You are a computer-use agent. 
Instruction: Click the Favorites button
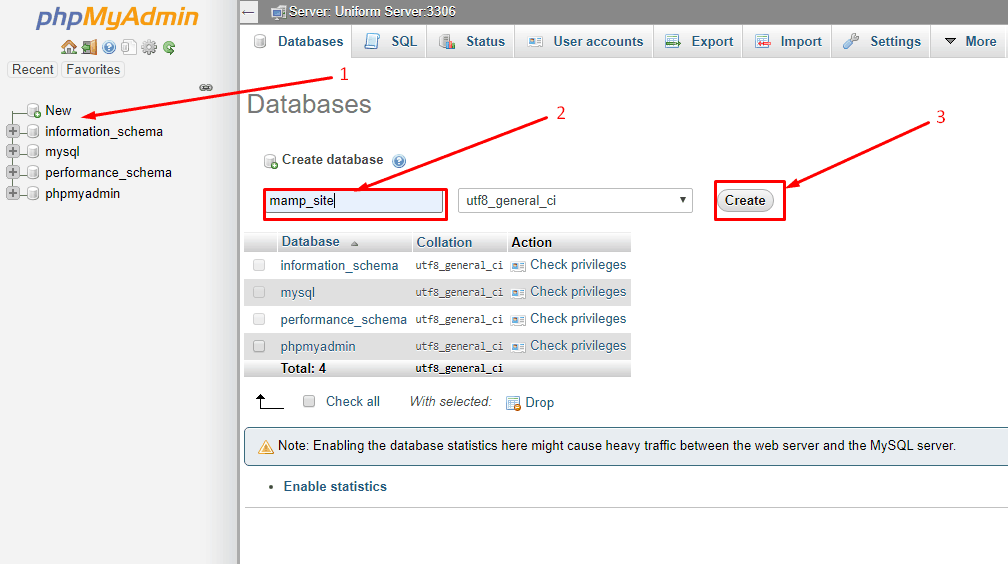click(x=93, y=69)
